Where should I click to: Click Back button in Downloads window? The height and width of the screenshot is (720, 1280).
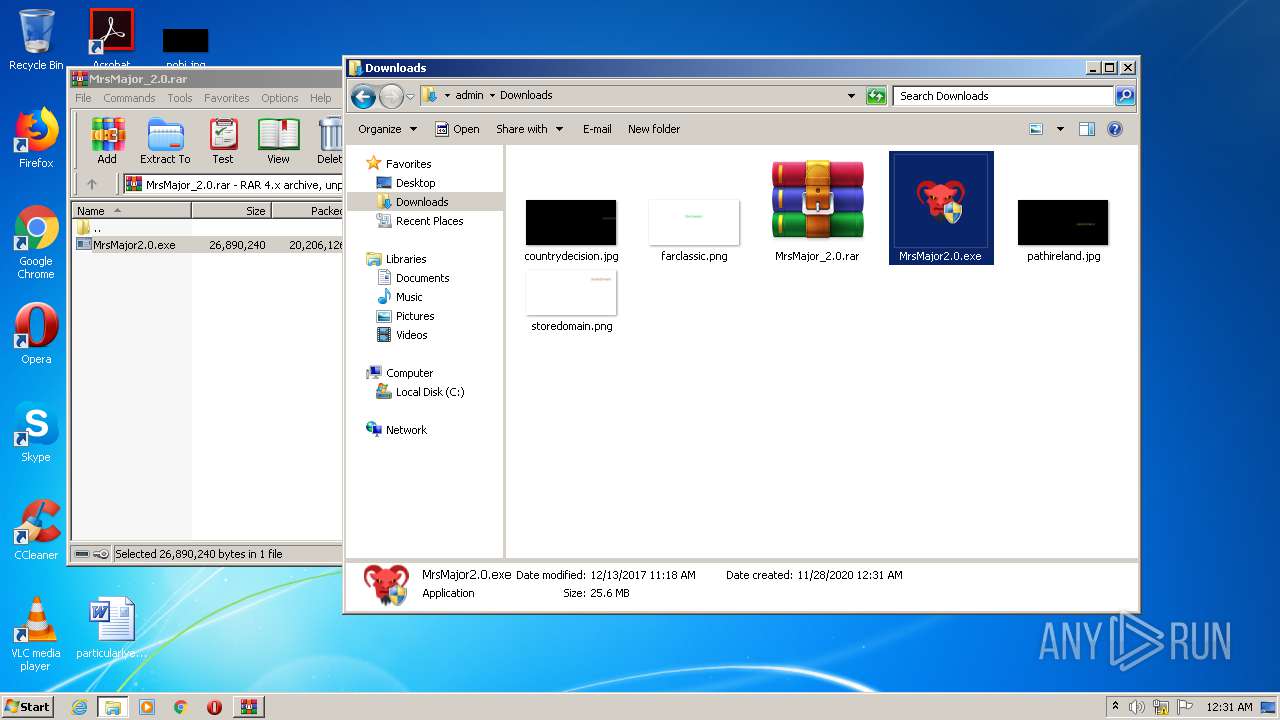[x=364, y=96]
